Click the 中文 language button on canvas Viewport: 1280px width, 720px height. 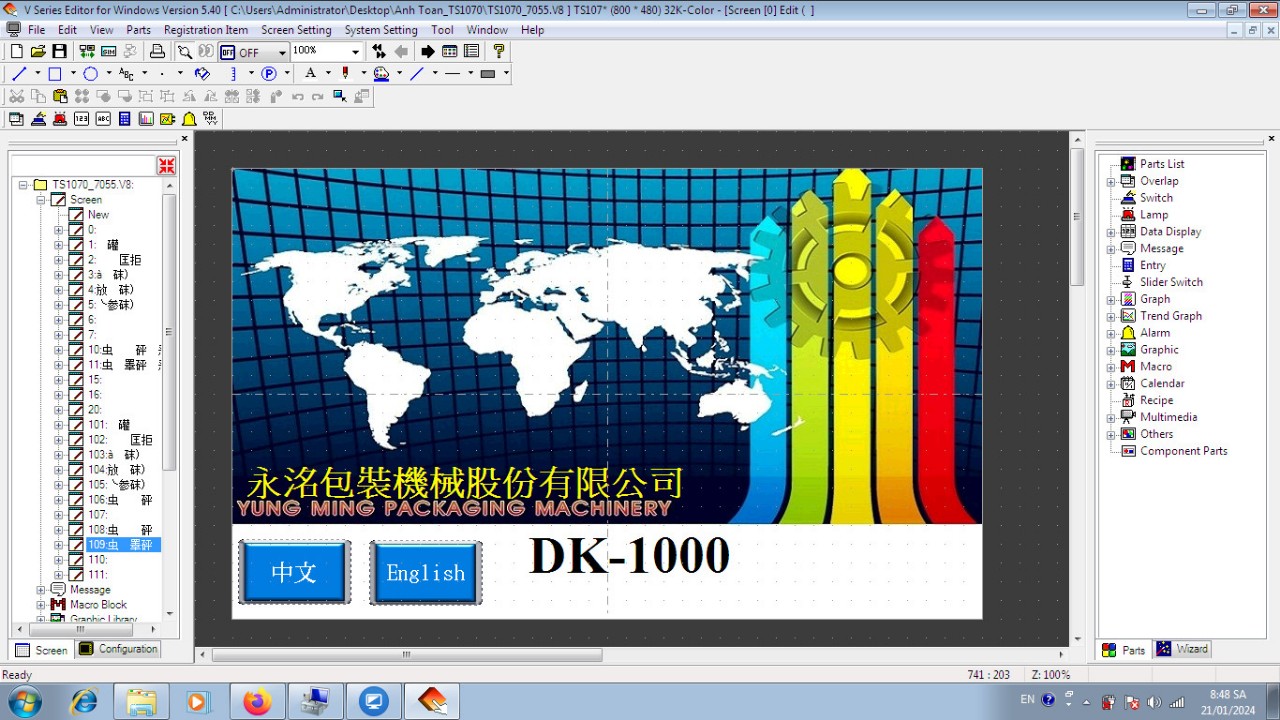coord(294,572)
